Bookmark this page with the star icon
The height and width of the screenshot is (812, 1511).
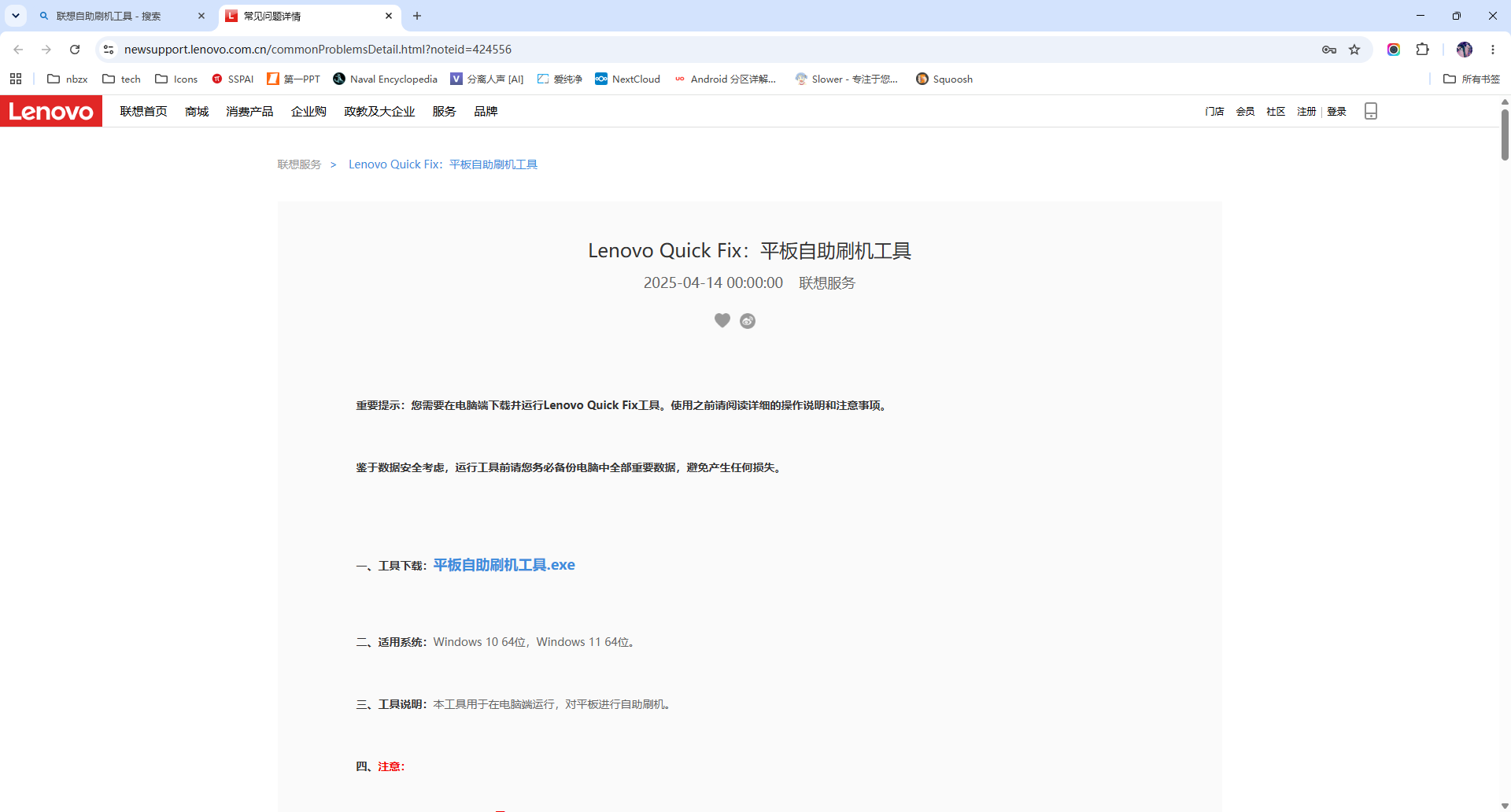tap(1354, 50)
